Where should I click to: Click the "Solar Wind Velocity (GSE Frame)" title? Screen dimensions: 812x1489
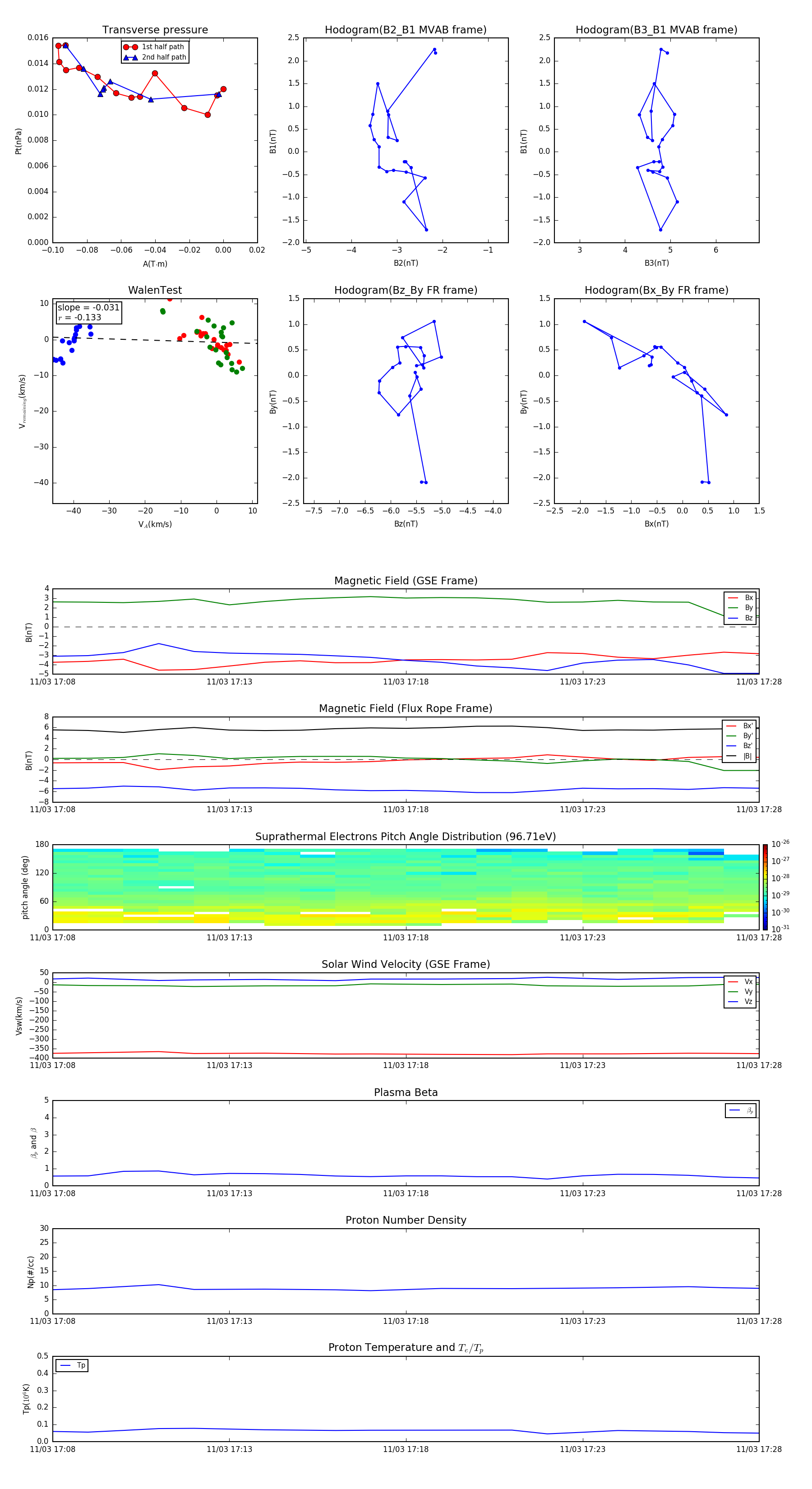tap(406, 965)
